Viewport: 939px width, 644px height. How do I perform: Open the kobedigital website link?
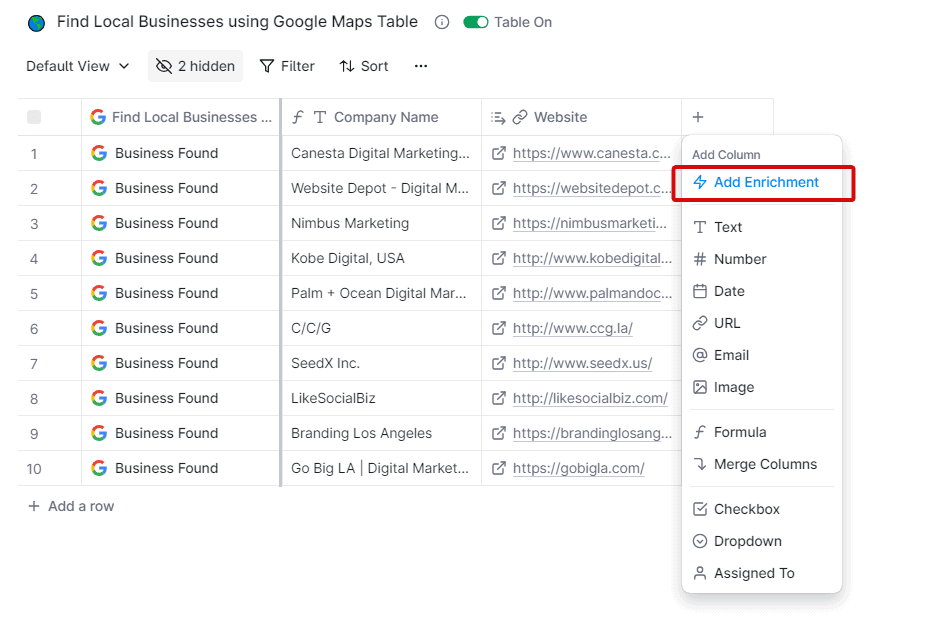[592, 258]
